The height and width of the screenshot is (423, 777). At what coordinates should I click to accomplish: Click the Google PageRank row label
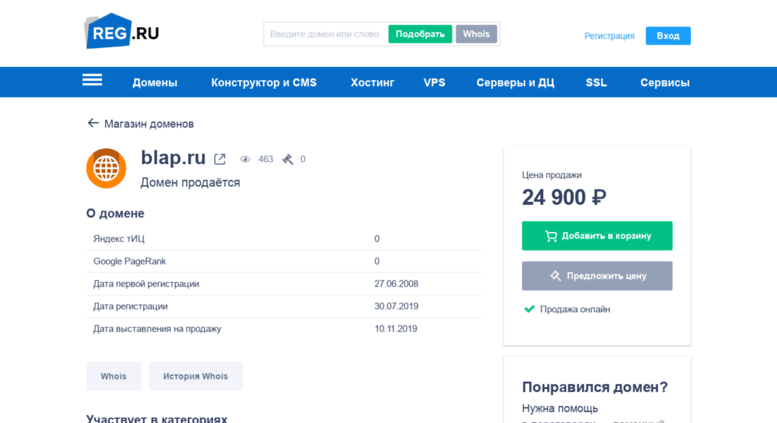(x=129, y=261)
